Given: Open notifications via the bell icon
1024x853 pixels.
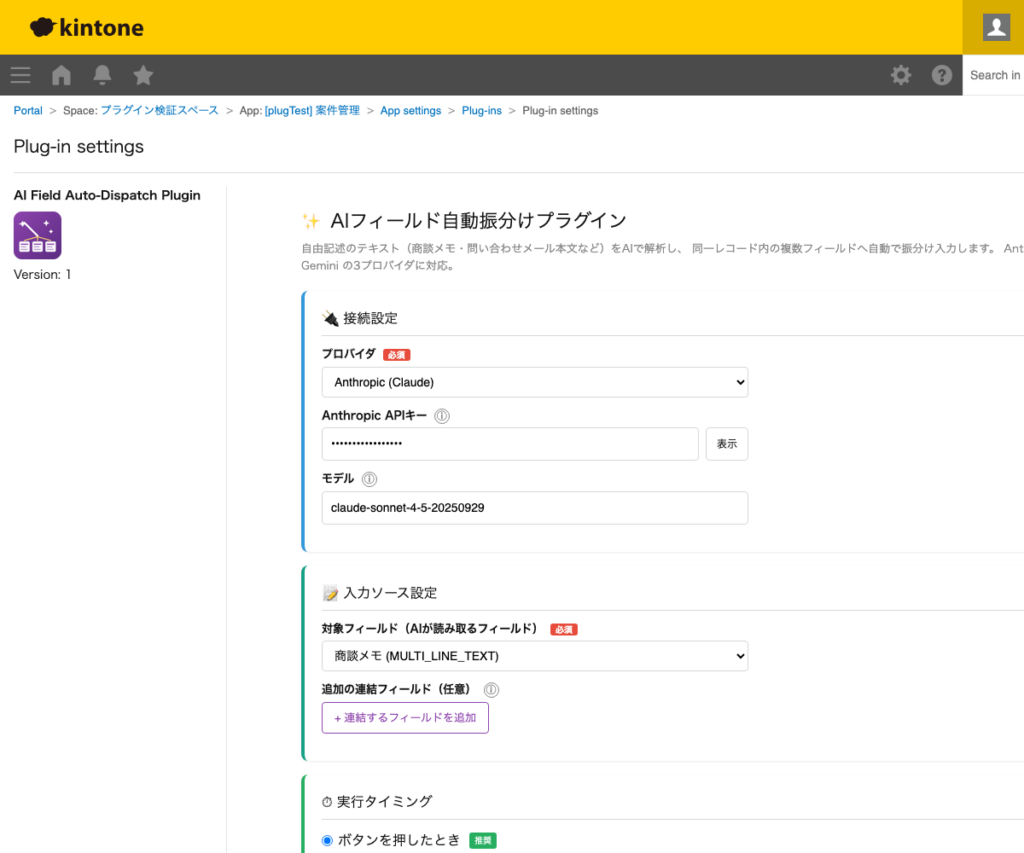Looking at the screenshot, I should tap(101, 75).
